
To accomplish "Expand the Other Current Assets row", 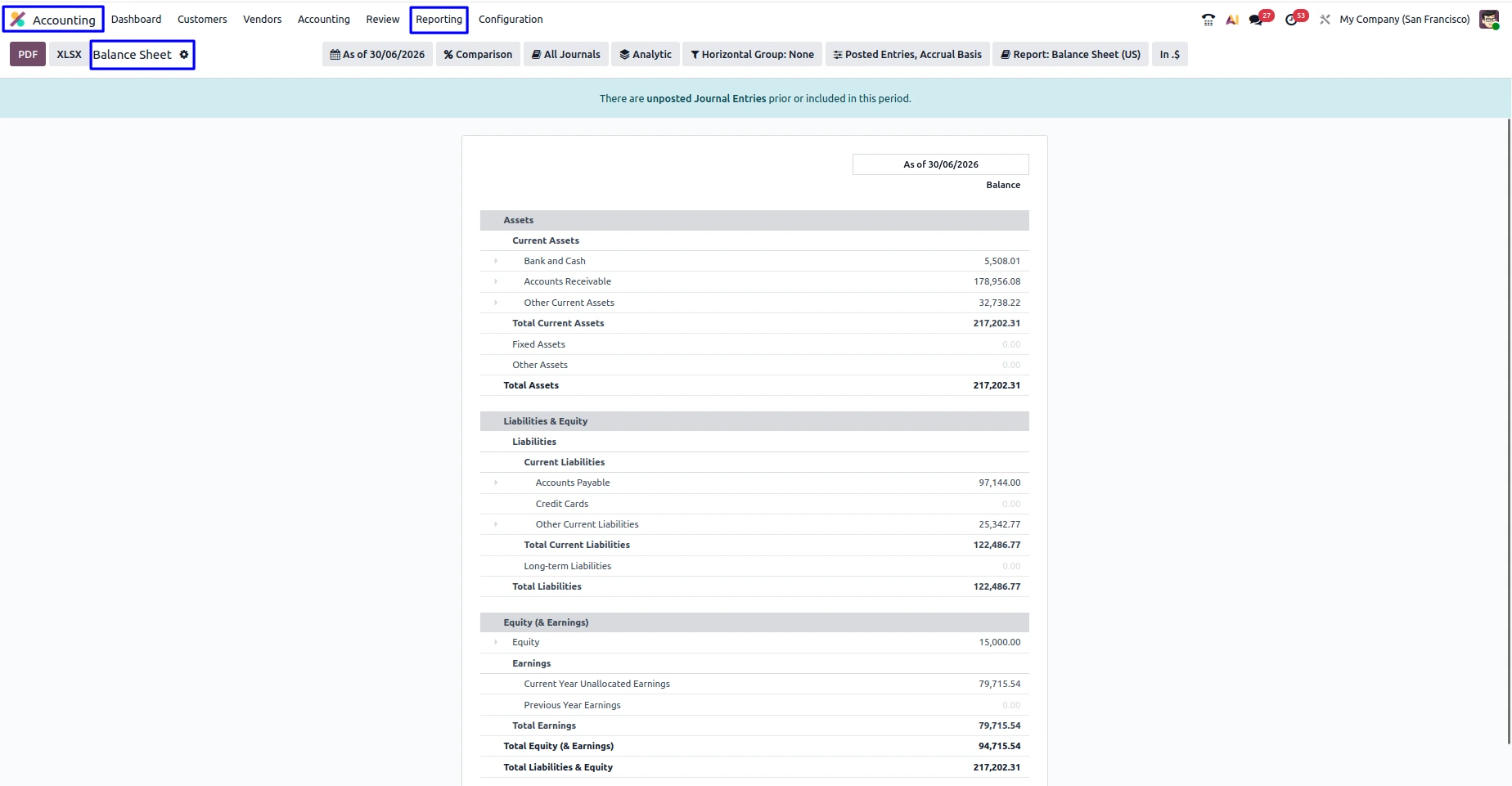I will 496,303.
